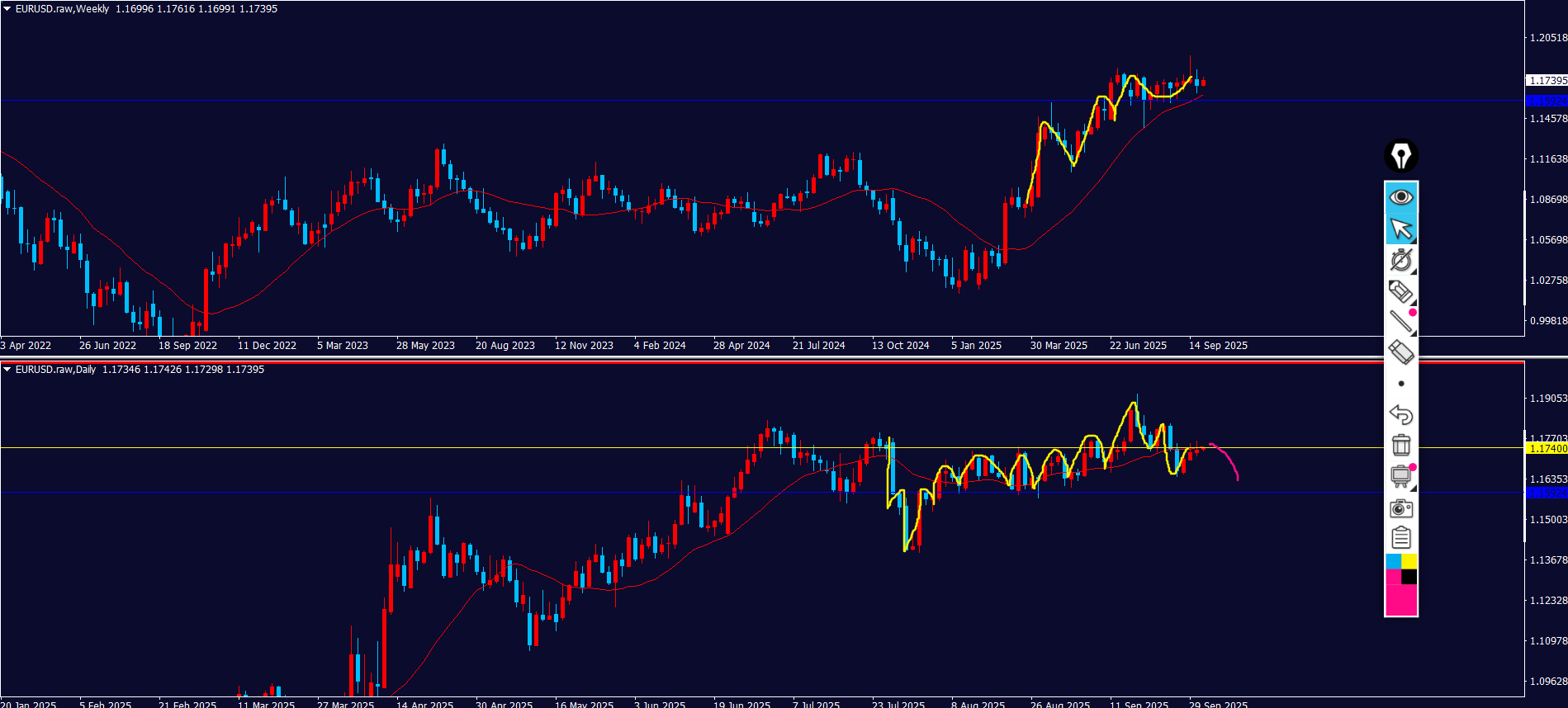Select the straight line drawing tool
Screen dimensions: 1568x708
coord(1400,321)
